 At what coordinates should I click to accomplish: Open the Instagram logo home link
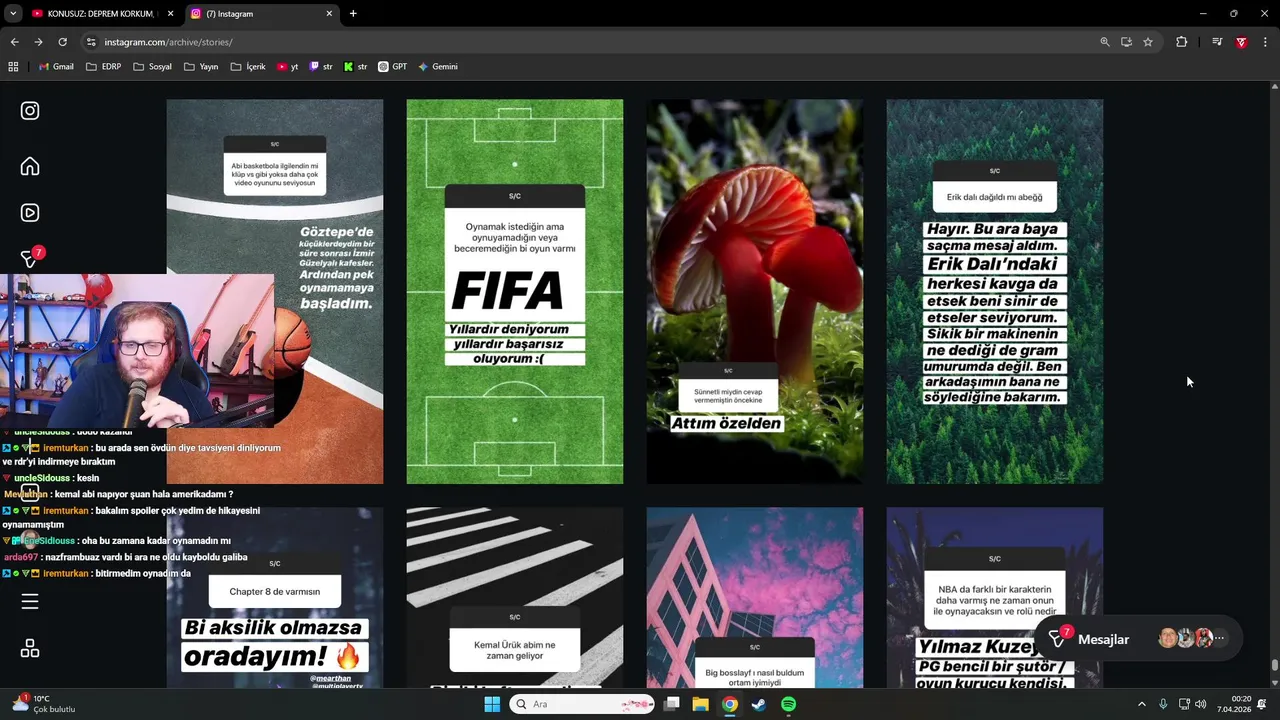coord(30,111)
